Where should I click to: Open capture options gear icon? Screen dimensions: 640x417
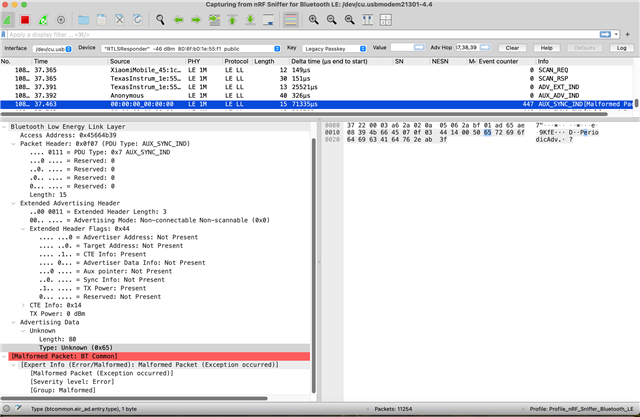point(62,20)
